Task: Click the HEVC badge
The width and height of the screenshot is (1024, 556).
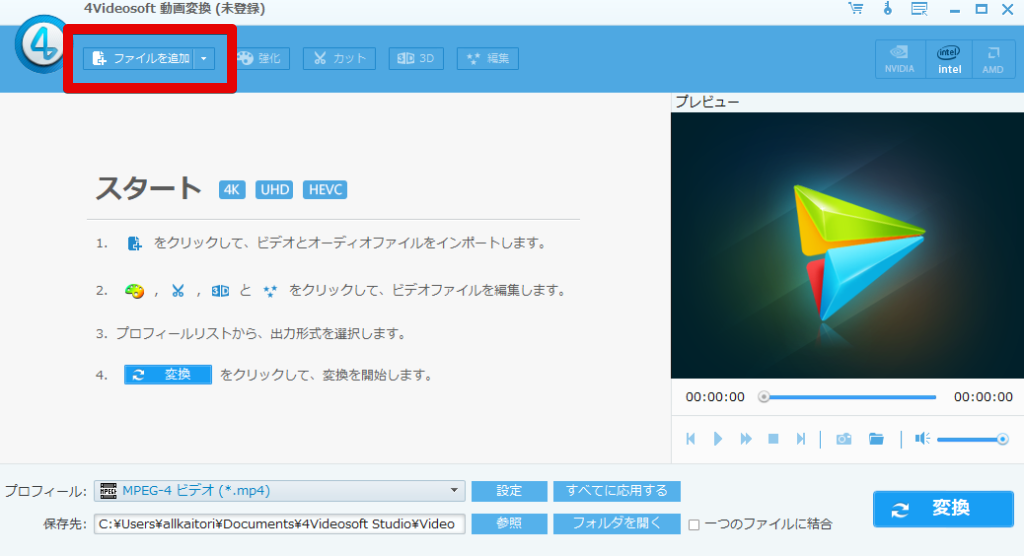Action: [x=325, y=189]
